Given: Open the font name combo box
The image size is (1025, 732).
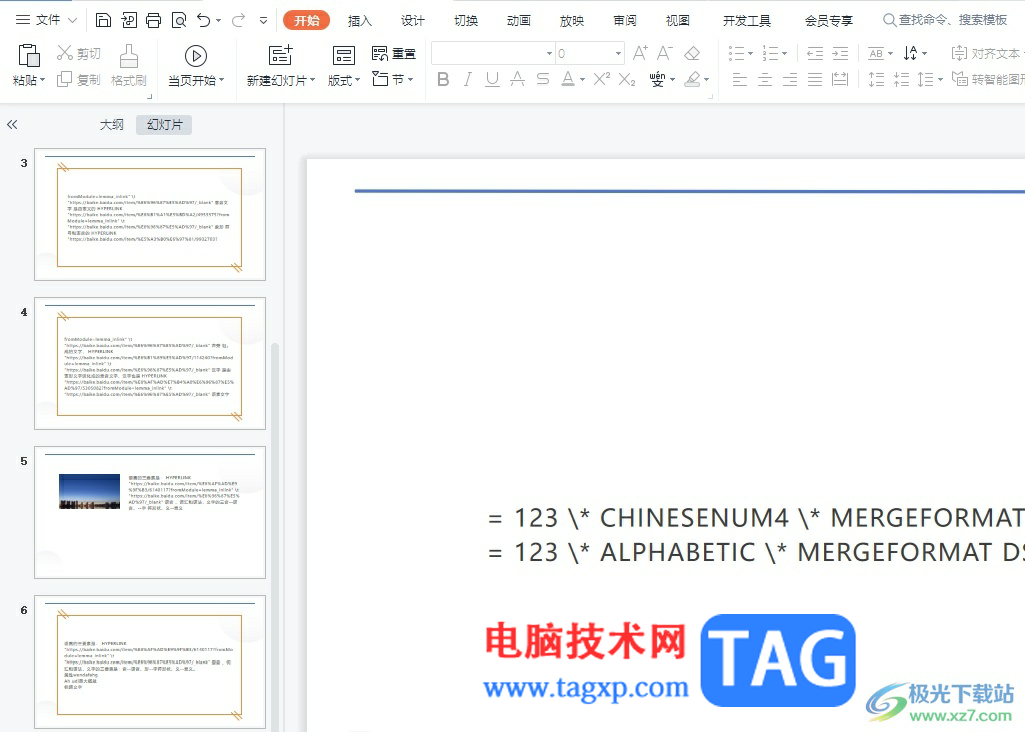Looking at the screenshot, I should 493,54.
